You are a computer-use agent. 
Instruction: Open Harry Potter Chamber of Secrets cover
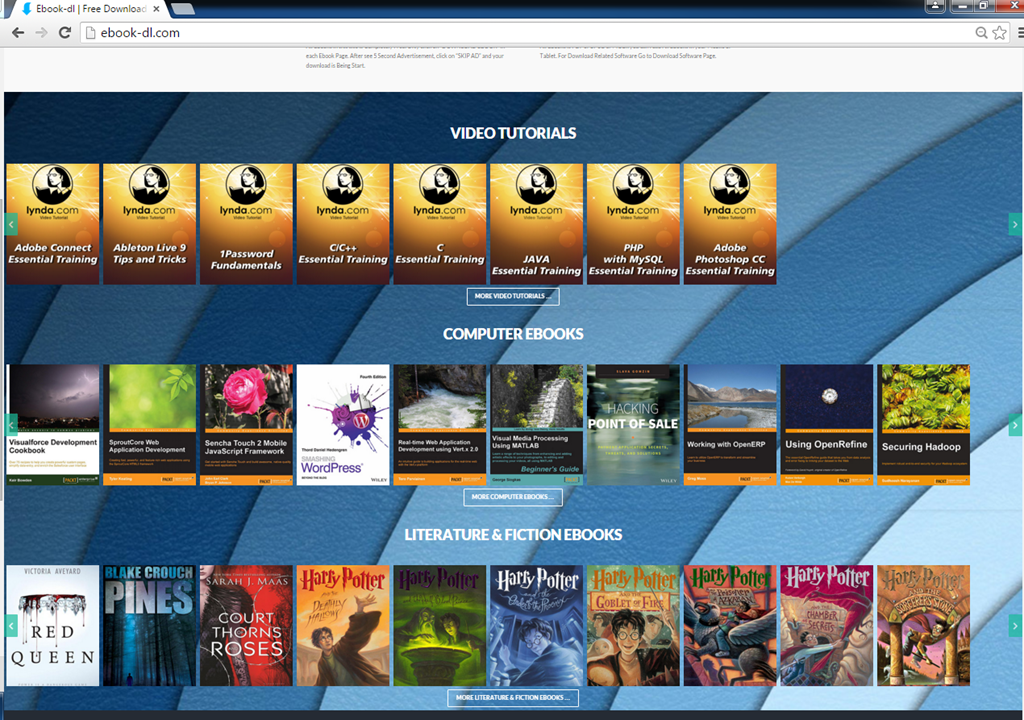tap(826, 625)
